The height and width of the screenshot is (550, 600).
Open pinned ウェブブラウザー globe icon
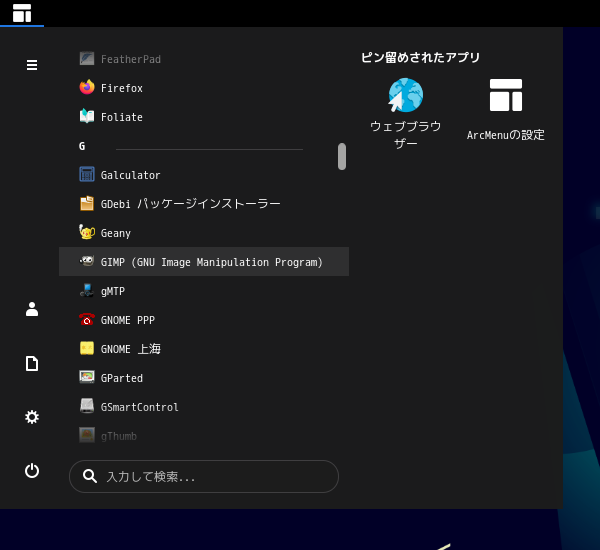click(406, 95)
